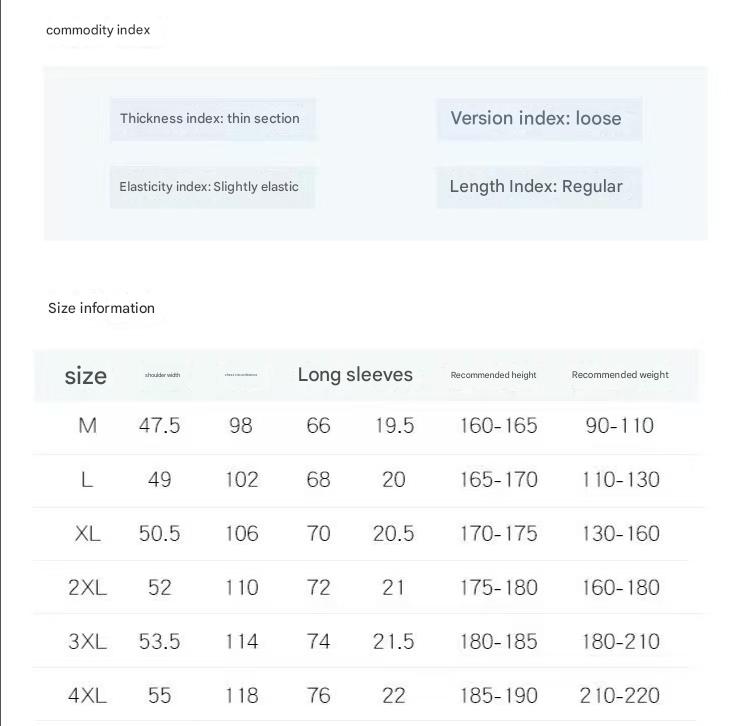This screenshot has height=726, width=750.
Task: Click the 'Long sleeves' column header
Action: (x=355, y=375)
